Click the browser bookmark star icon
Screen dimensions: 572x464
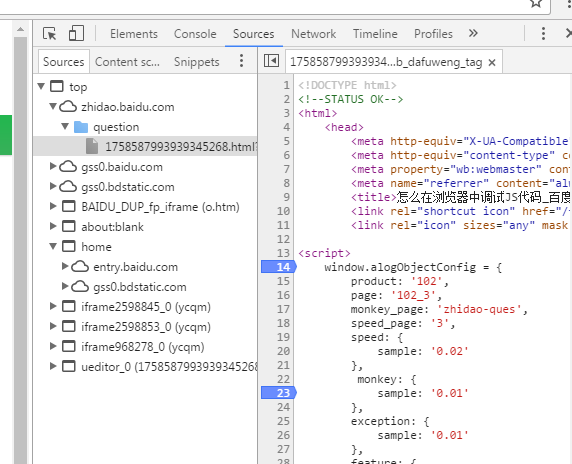pos(536,3)
